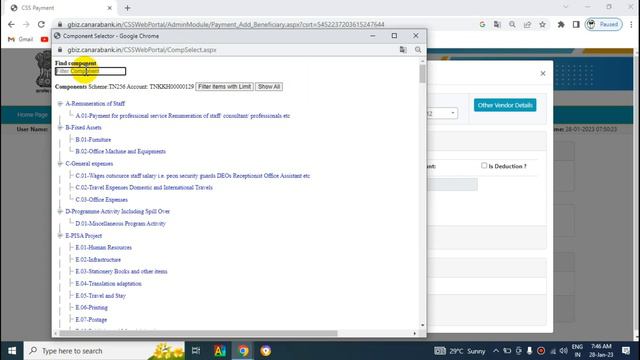Select E.07-Postage component
Screen dimensions: 640x360
pyautogui.click(x=91, y=320)
